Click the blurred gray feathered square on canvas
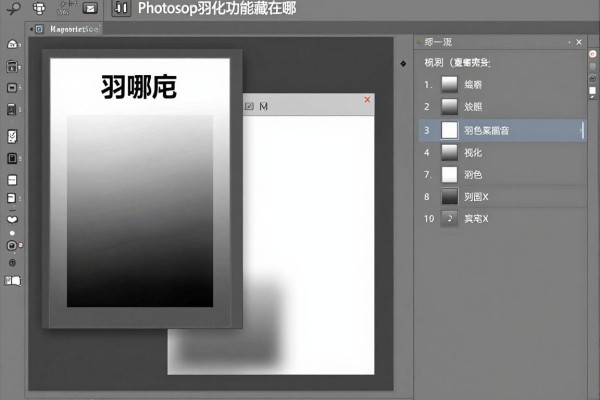The width and height of the screenshot is (600, 400). [x=230, y=327]
